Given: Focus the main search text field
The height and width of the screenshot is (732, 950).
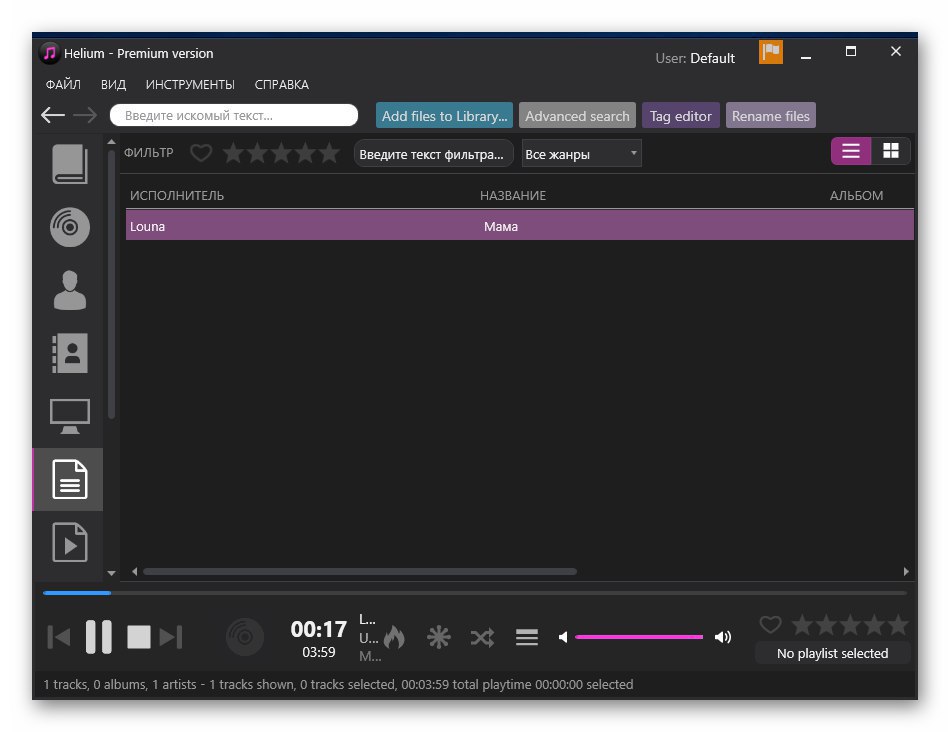Looking at the screenshot, I should coord(234,115).
